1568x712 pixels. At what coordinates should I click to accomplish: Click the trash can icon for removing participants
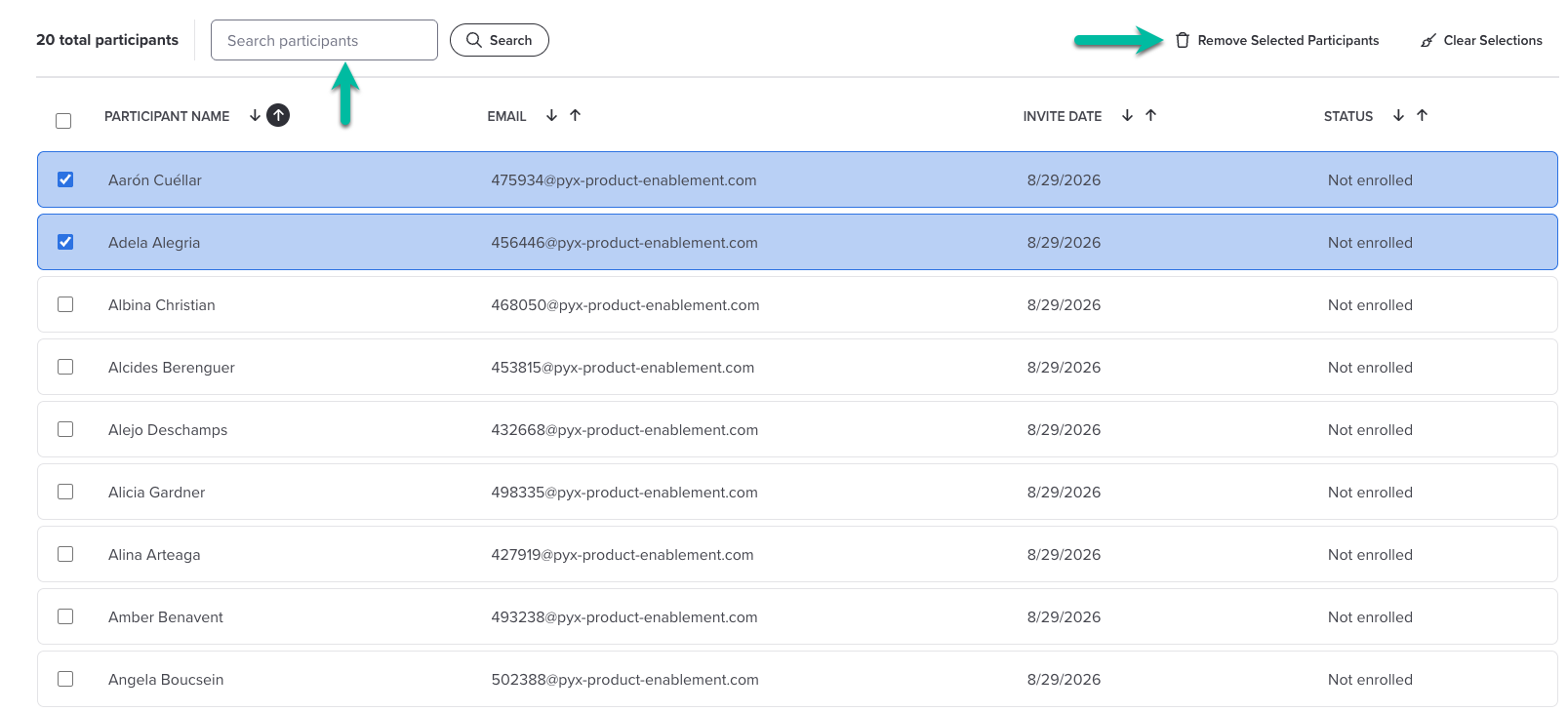pos(1183,40)
